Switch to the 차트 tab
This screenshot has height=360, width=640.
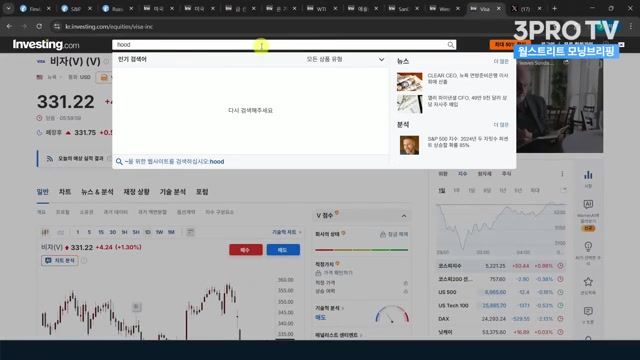64,192
